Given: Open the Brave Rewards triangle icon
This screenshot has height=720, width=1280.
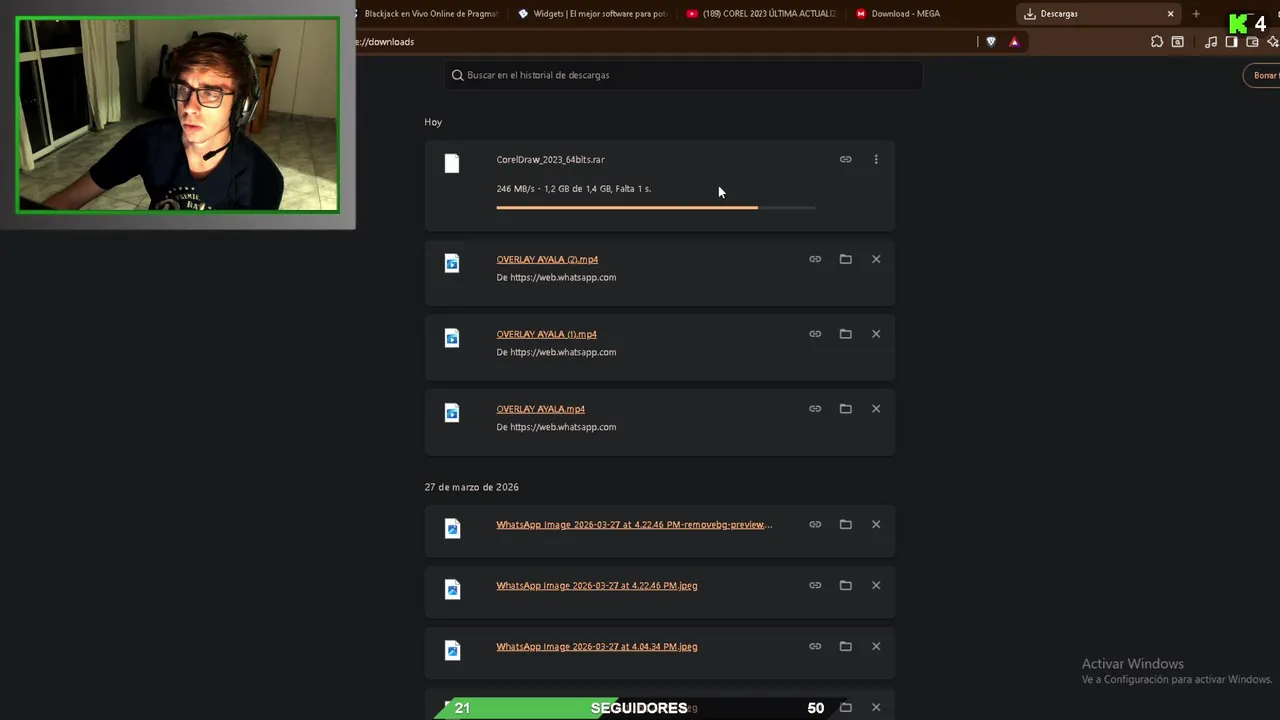Looking at the screenshot, I should coord(1014,42).
